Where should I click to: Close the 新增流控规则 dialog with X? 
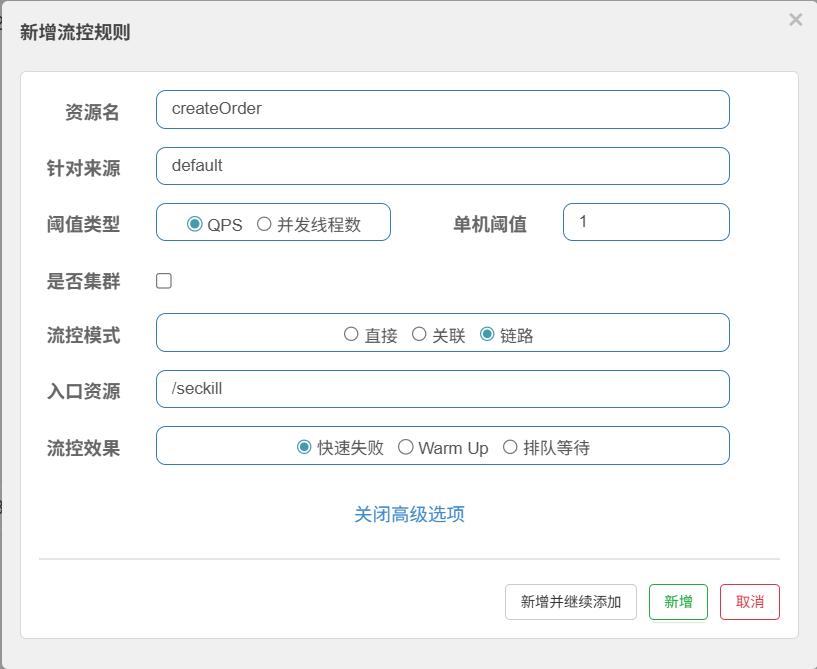(795, 20)
